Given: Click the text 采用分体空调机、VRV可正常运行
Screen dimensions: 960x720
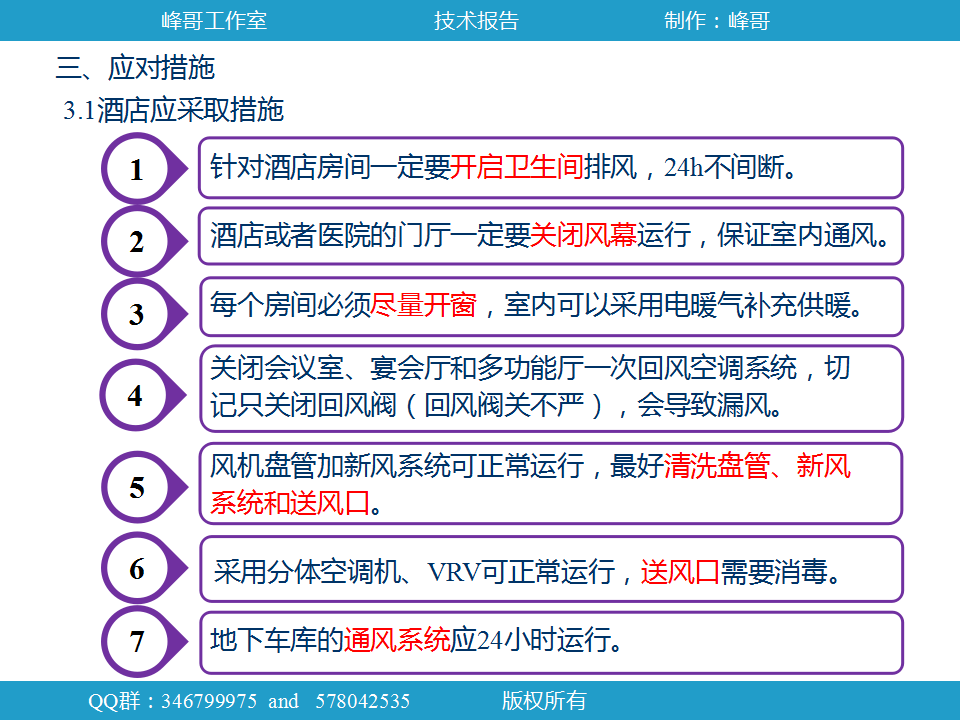Looking at the screenshot, I should (414, 572).
